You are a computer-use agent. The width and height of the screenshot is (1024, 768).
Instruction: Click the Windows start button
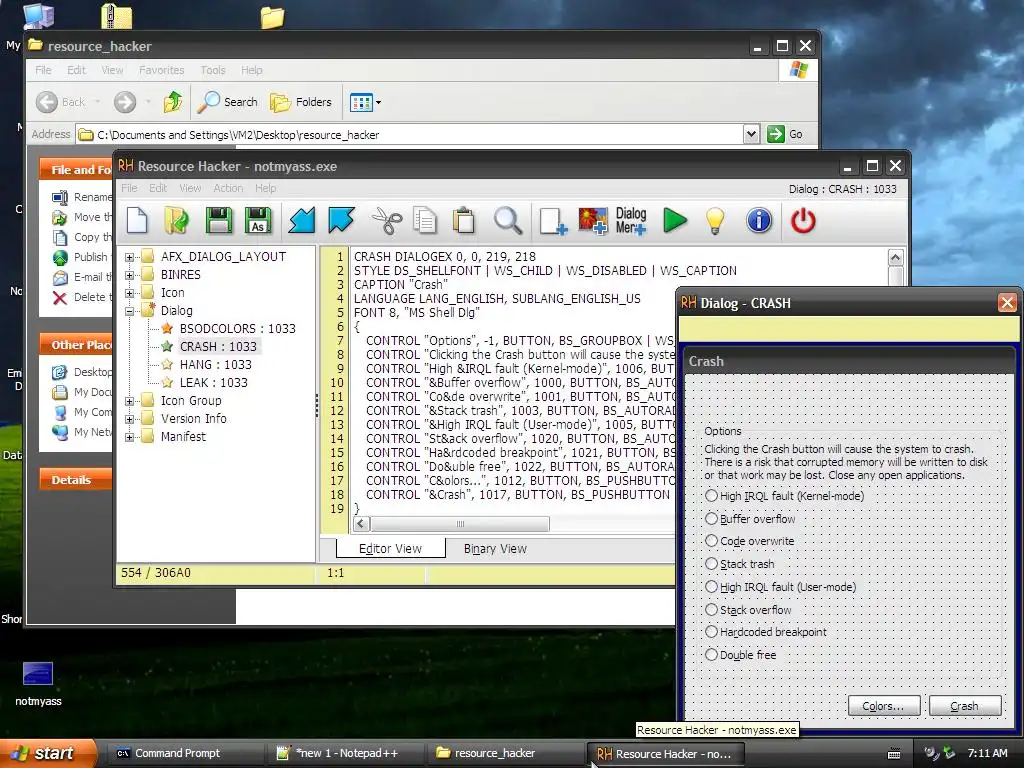point(48,753)
